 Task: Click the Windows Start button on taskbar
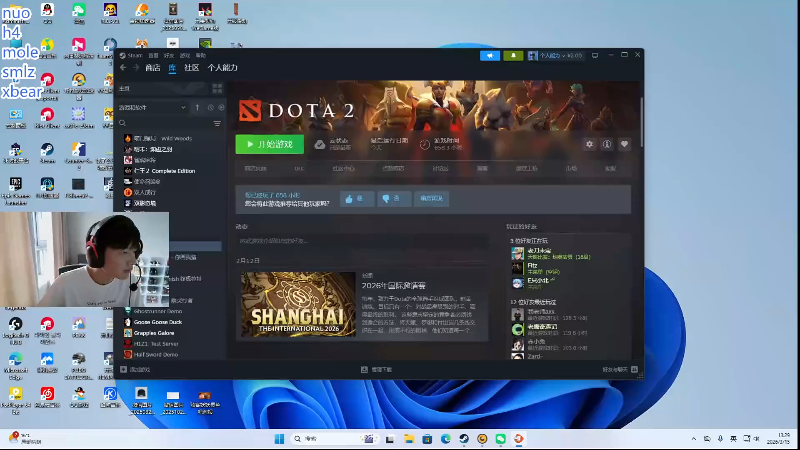pyautogui.click(x=279, y=439)
